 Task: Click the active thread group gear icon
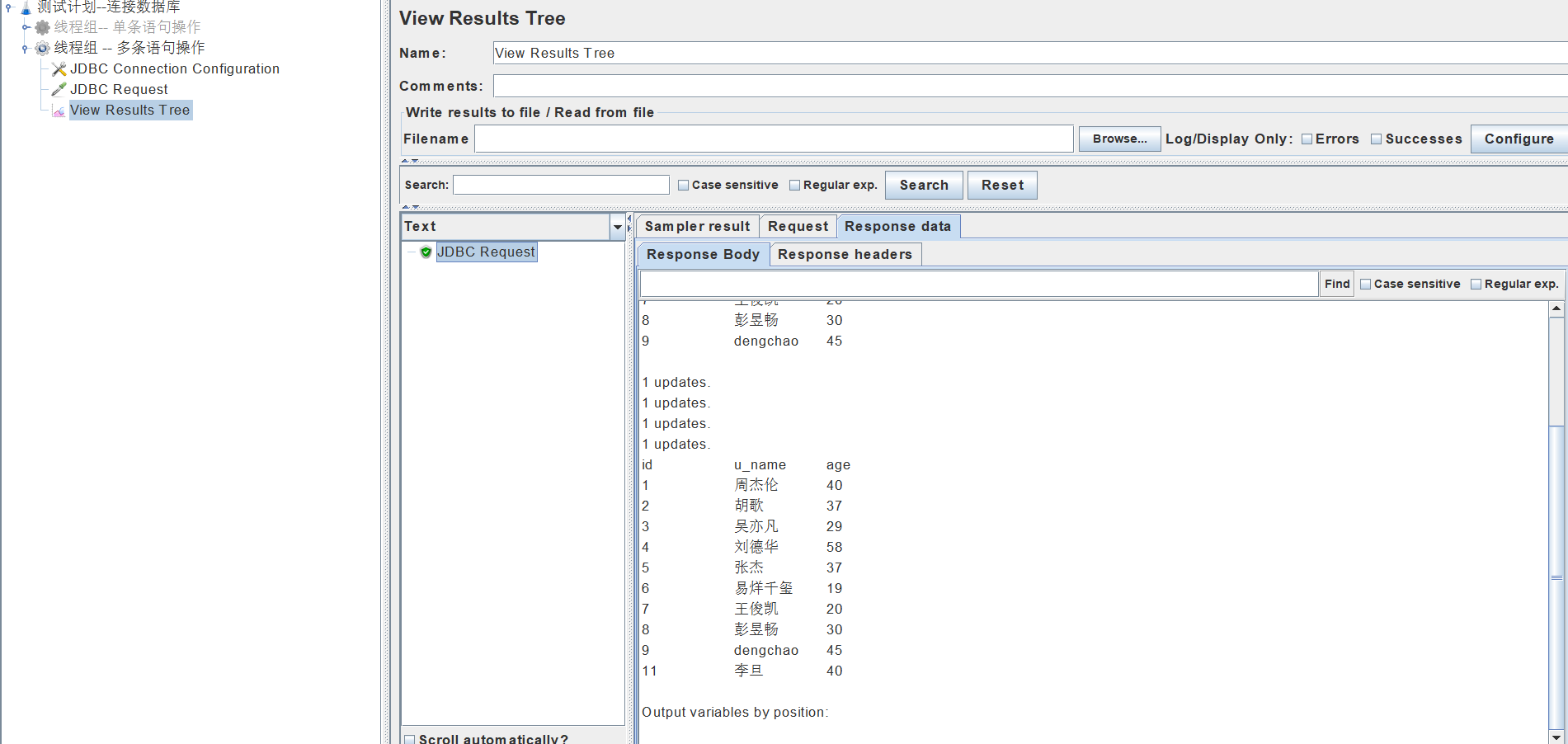(x=43, y=48)
